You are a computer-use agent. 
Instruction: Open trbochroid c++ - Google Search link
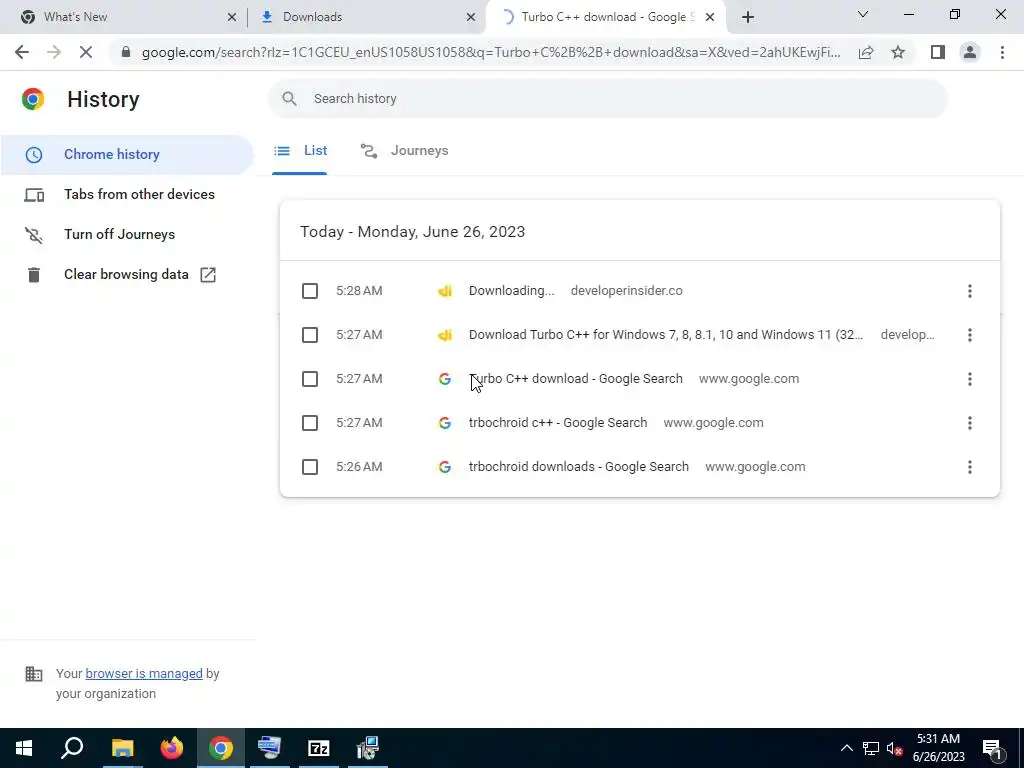tap(558, 423)
